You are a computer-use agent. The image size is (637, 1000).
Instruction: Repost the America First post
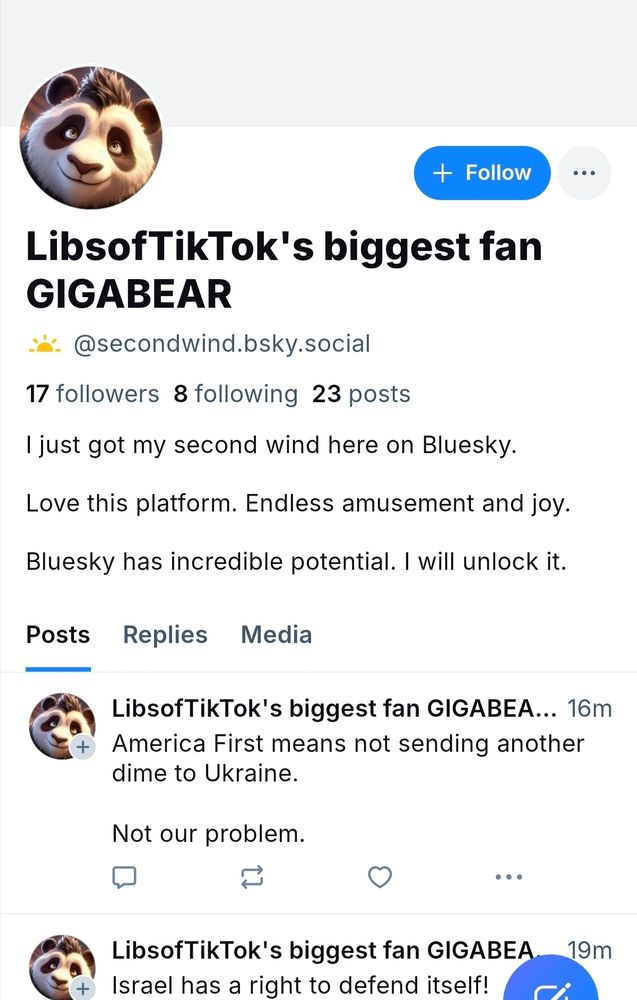click(252, 877)
